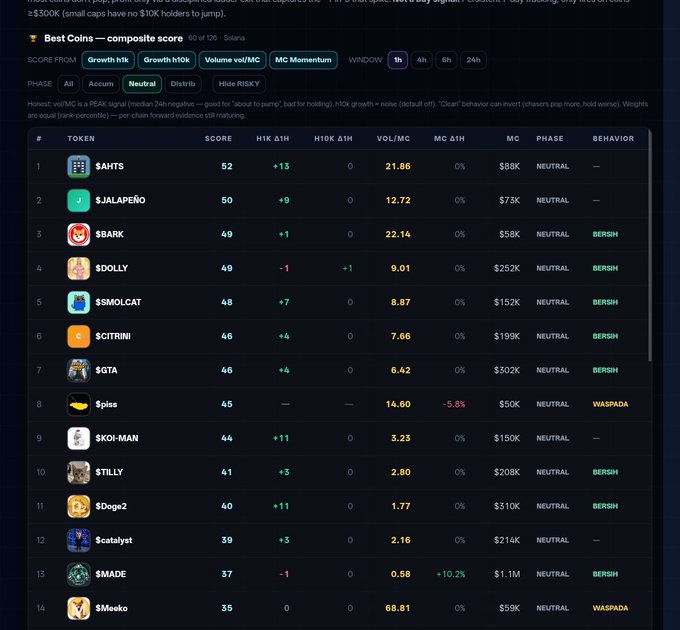Switch to the 24h window
The width and height of the screenshot is (680, 630).
pos(473,60)
